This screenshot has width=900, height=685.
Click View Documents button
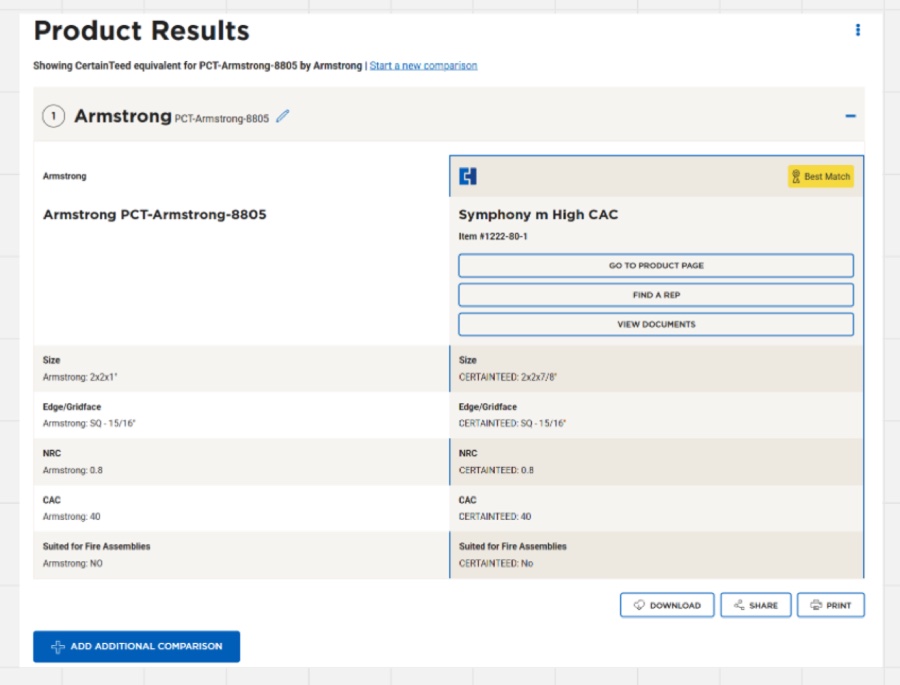tap(655, 324)
